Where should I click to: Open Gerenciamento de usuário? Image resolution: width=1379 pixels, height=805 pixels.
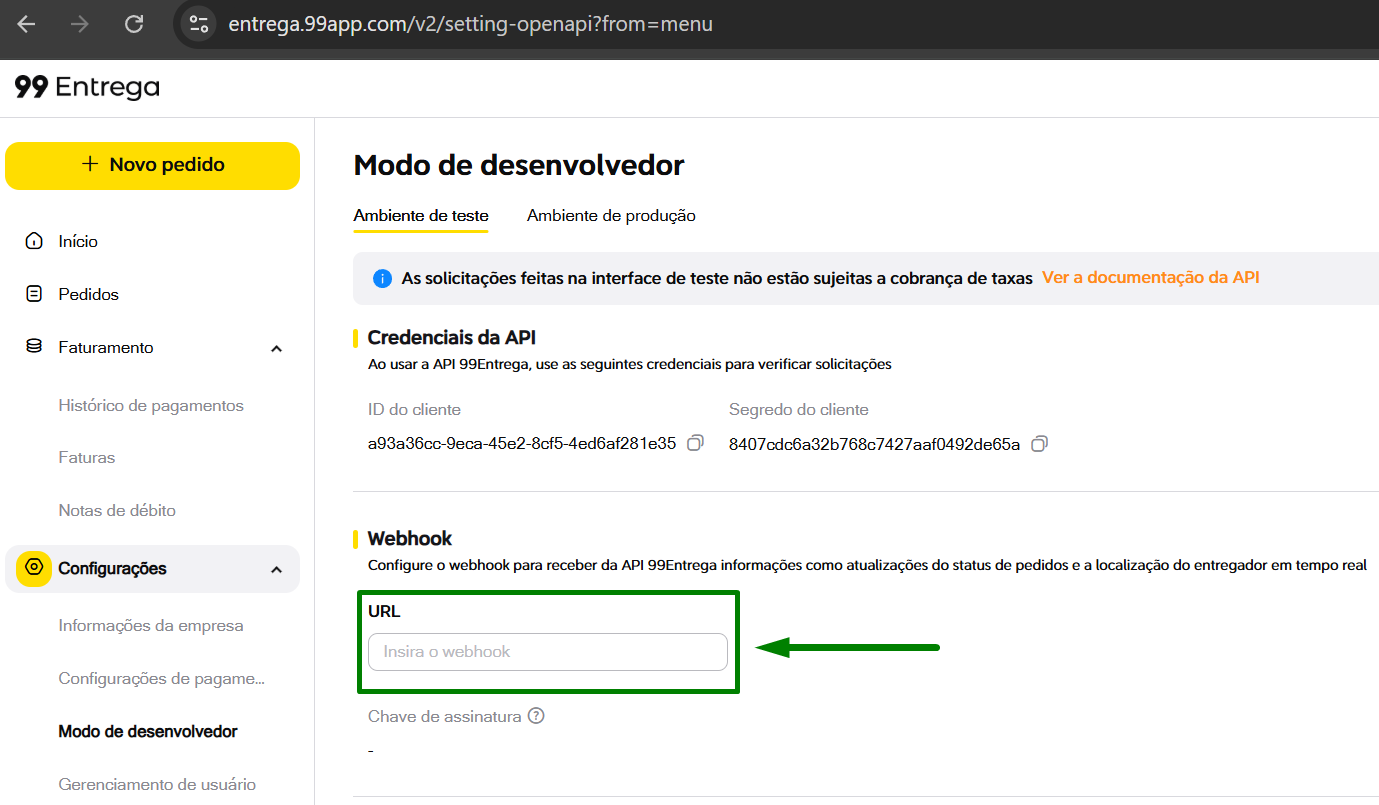157,785
